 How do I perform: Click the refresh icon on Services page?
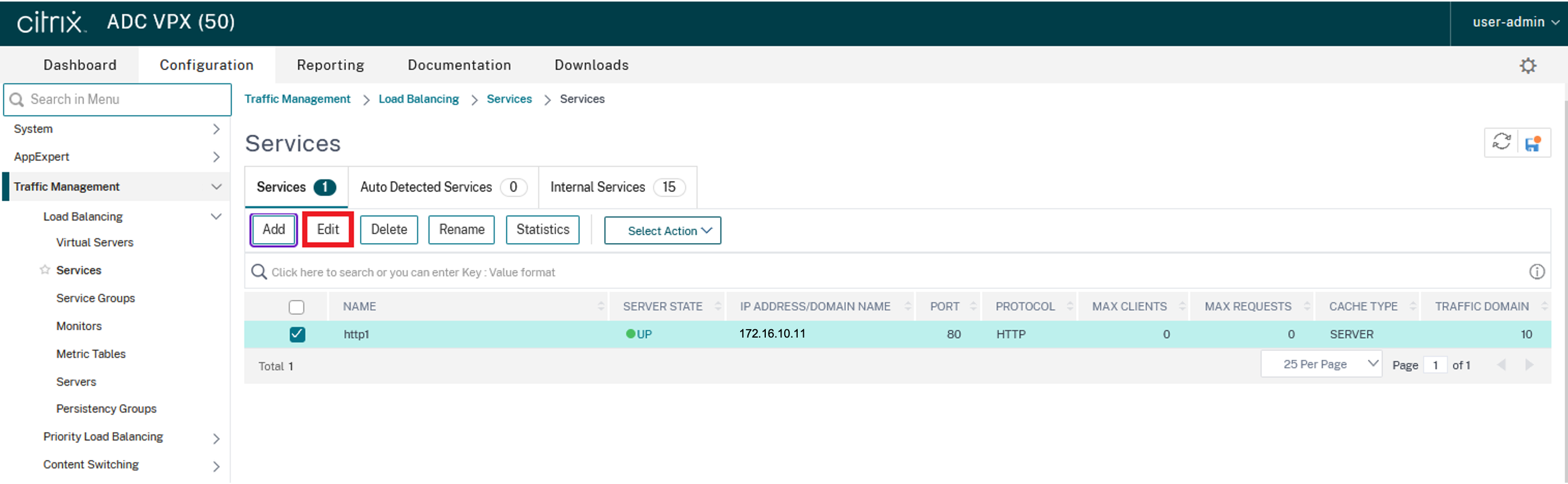tap(1501, 143)
